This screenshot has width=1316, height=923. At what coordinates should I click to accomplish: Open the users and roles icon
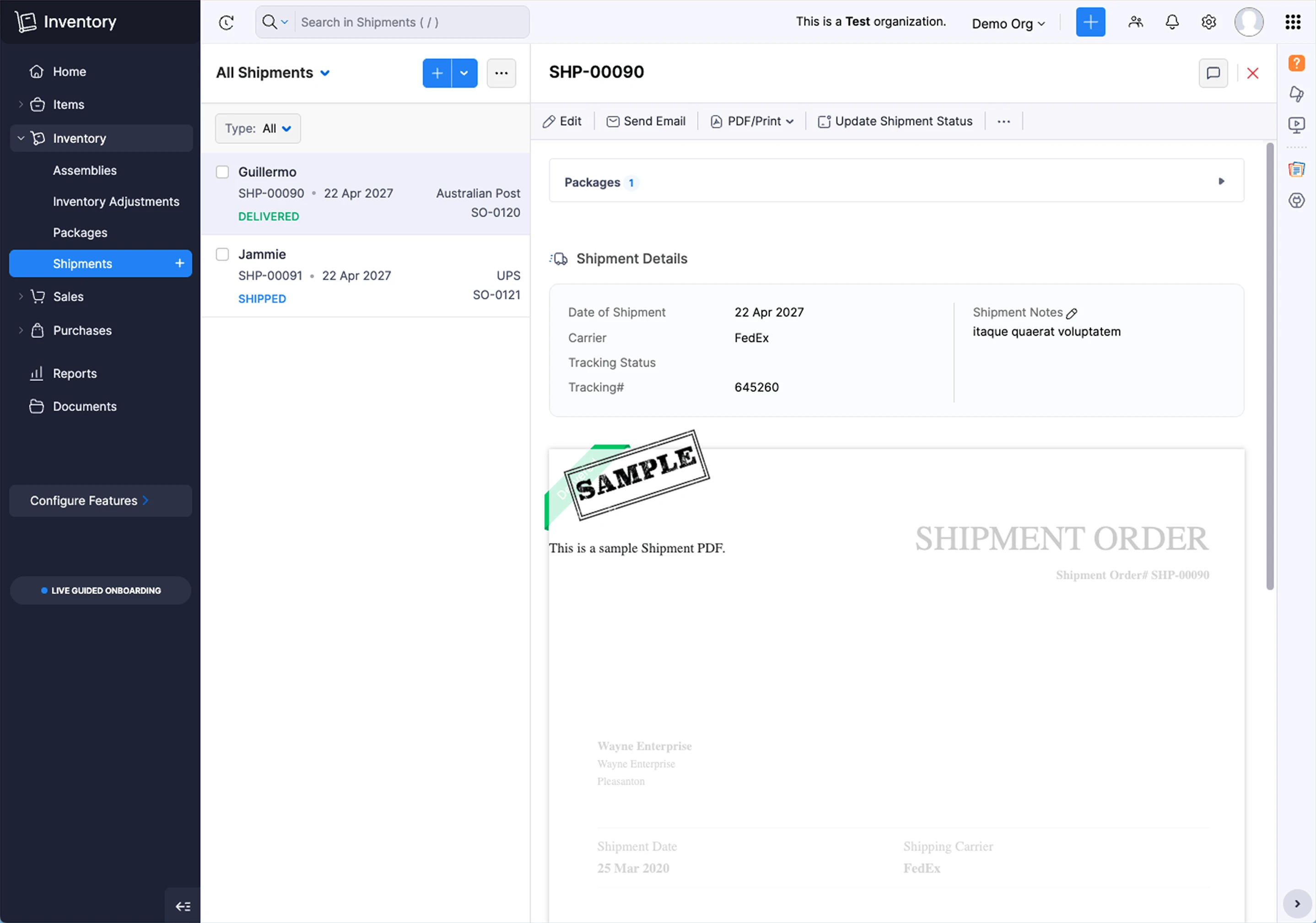[1135, 22]
